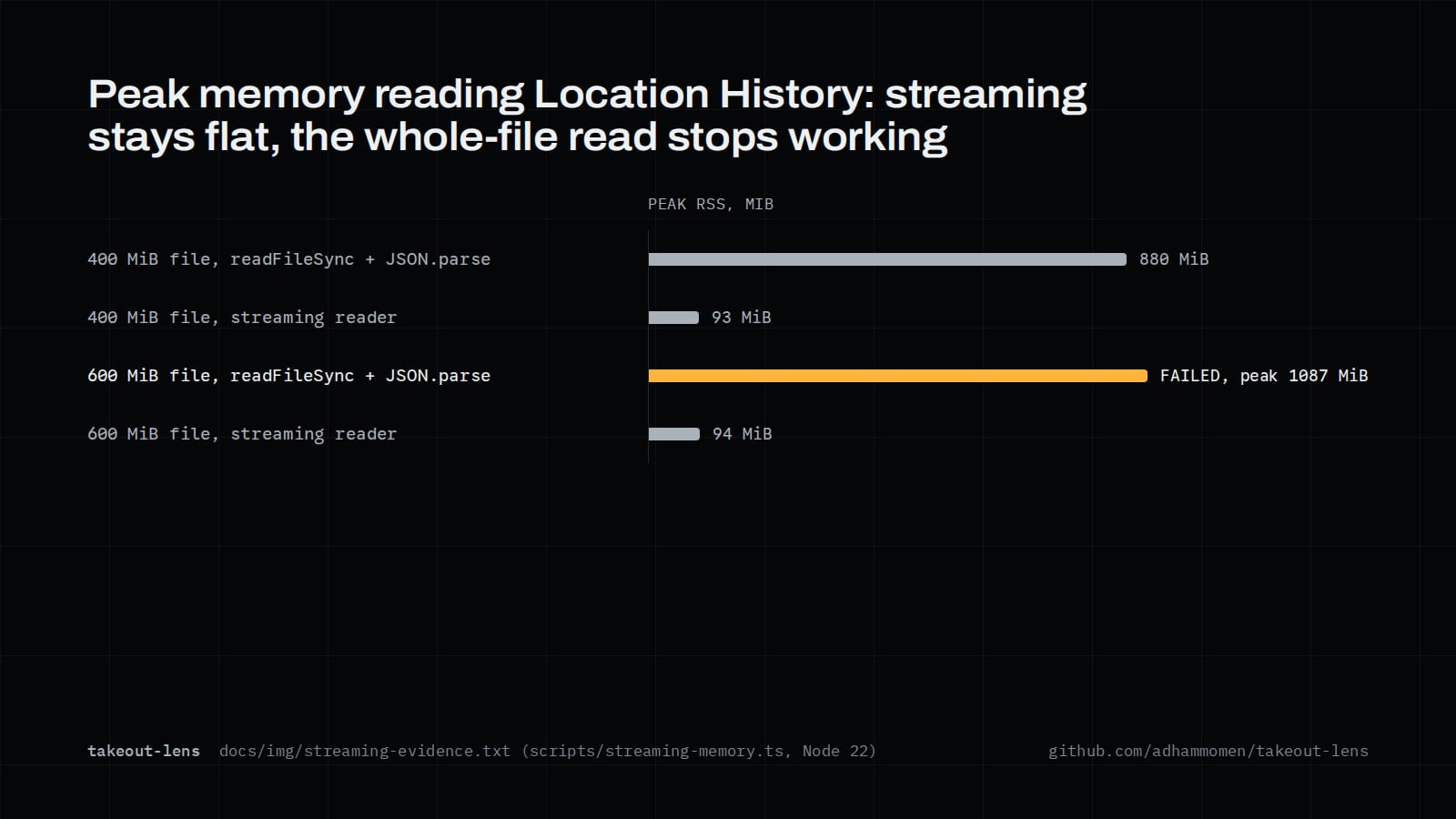Select the '93 MiB' value label

point(741,318)
